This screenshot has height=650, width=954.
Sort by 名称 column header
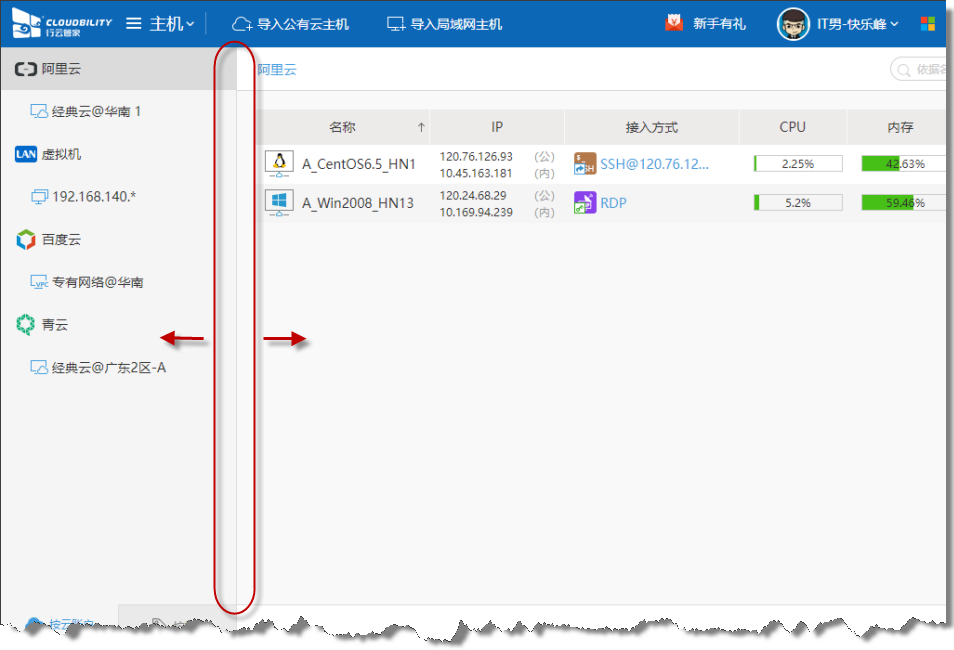(x=342, y=127)
